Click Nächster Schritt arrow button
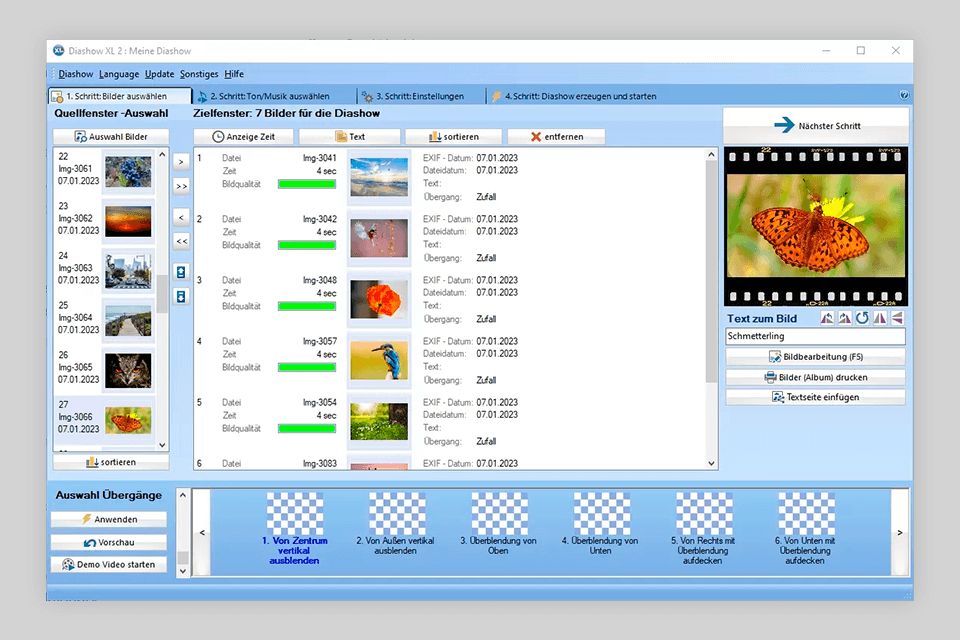 tap(816, 126)
